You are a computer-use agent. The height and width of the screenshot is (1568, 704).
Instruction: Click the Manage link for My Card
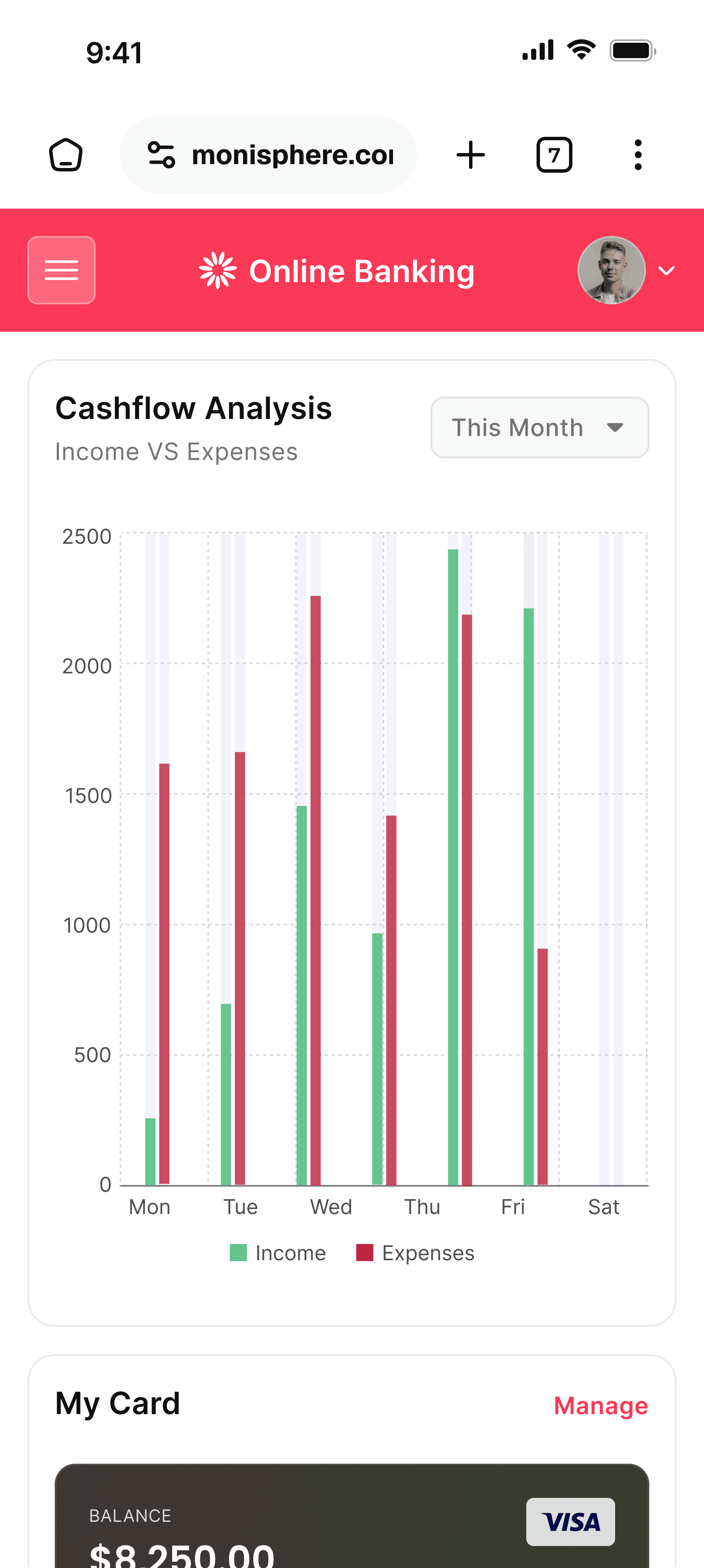[601, 1406]
